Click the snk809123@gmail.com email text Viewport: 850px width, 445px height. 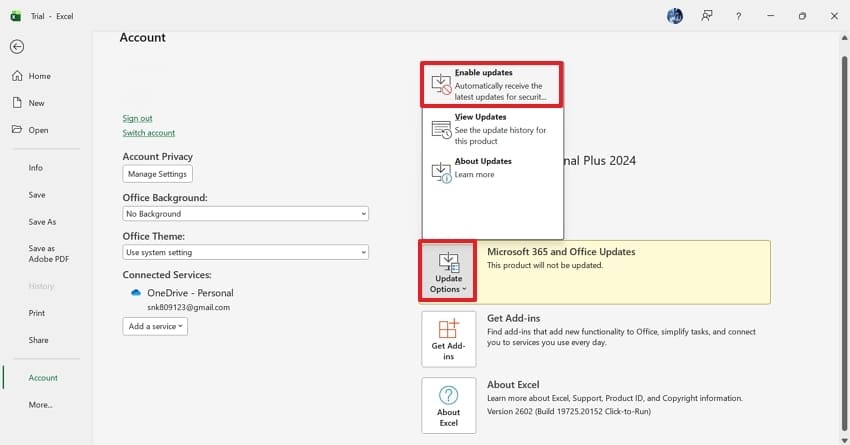click(189, 307)
